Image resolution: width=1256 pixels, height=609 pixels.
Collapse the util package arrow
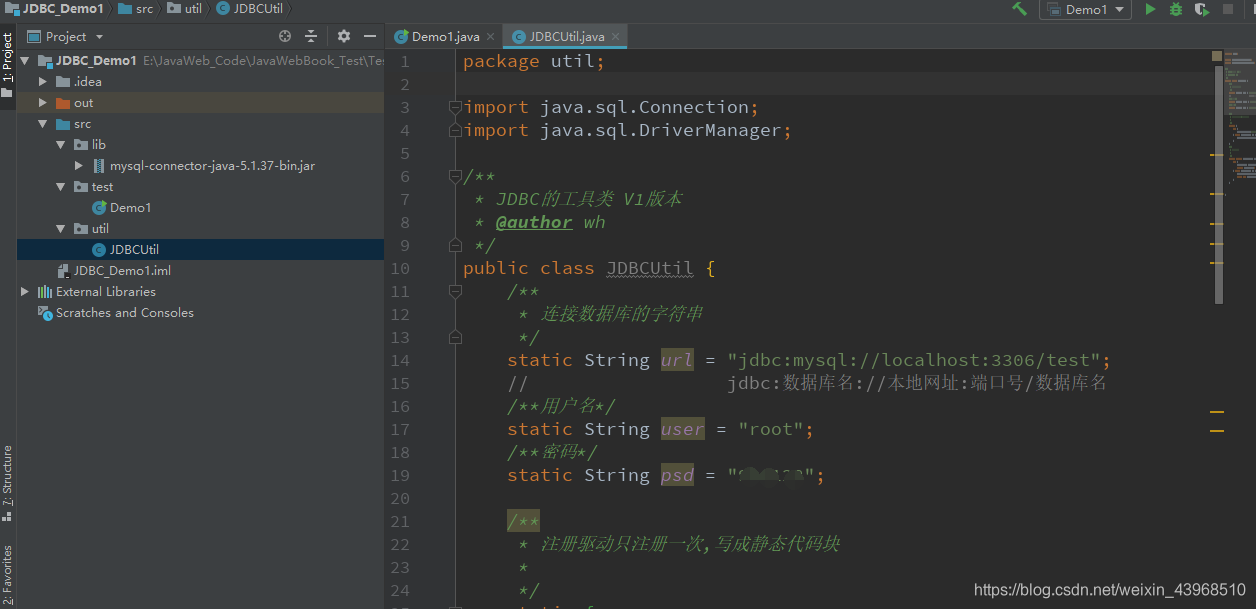61,229
